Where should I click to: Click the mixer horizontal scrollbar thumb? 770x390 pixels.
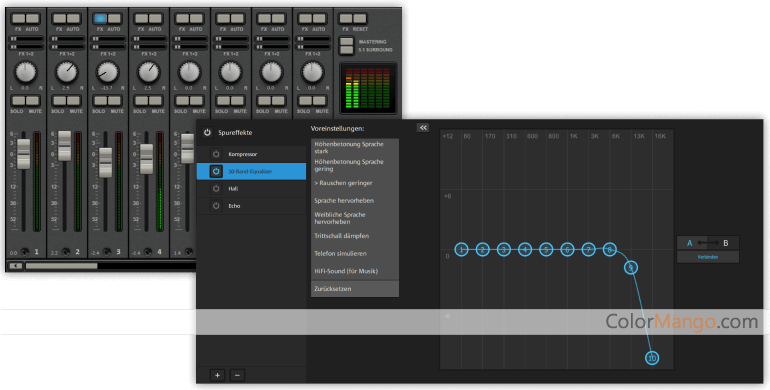pyautogui.click(x=61, y=266)
